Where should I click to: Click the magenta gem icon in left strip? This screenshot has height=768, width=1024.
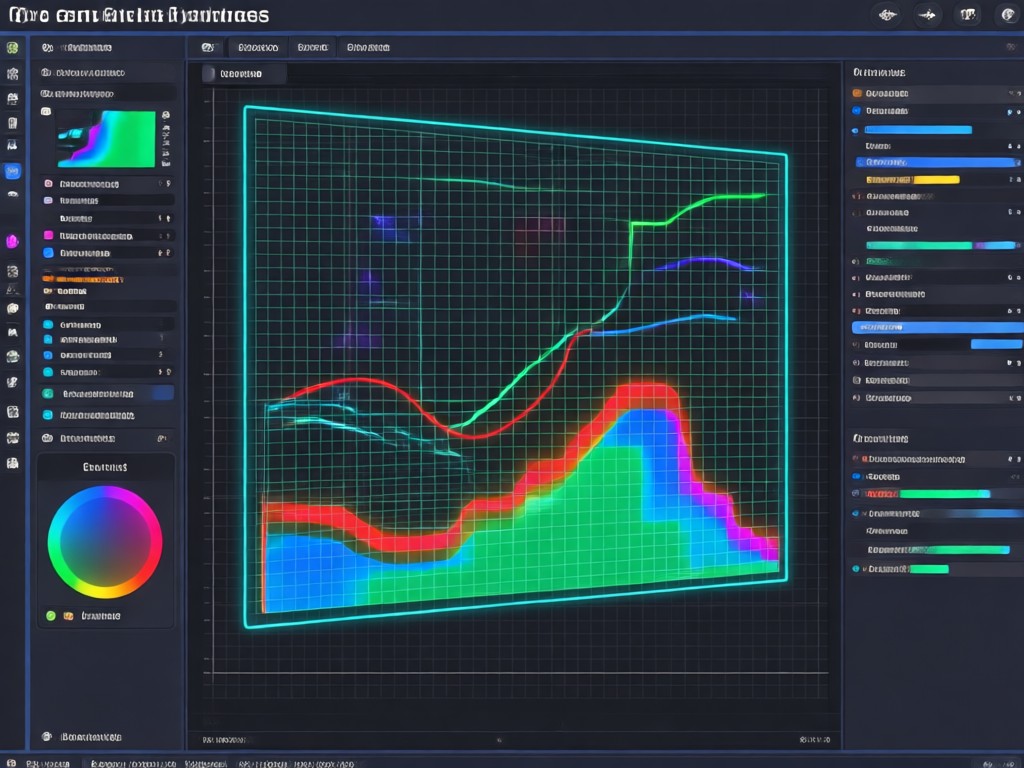point(12,242)
